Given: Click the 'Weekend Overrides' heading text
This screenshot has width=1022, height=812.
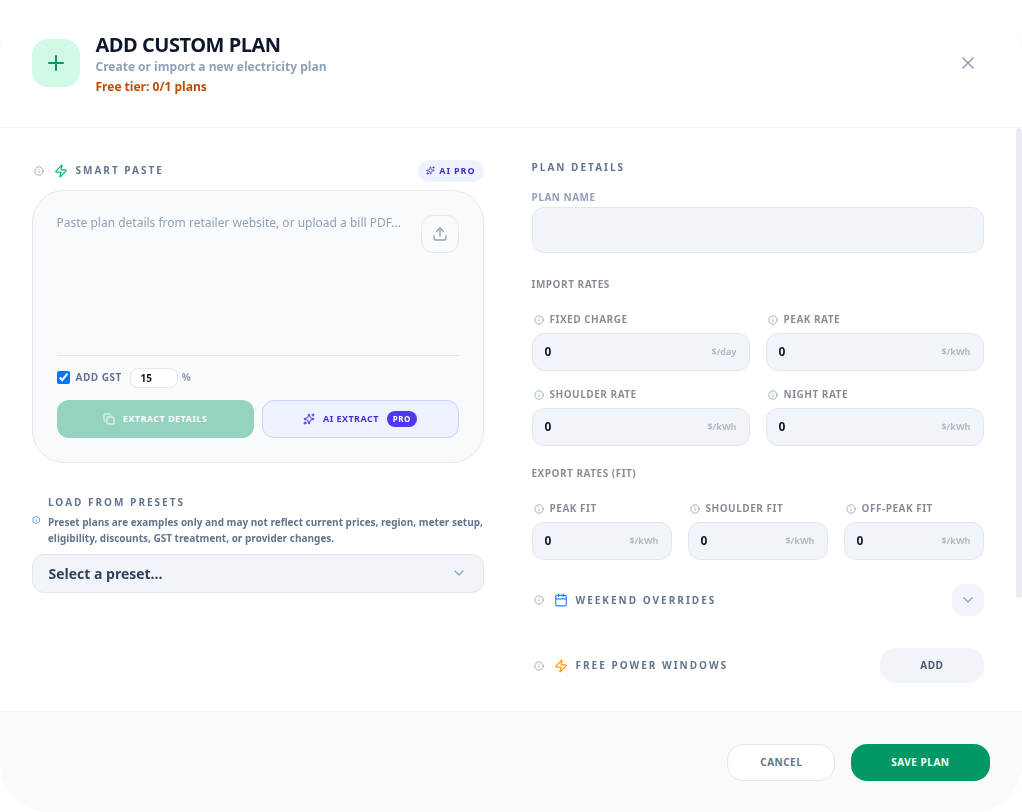Looking at the screenshot, I should (645, 600).
